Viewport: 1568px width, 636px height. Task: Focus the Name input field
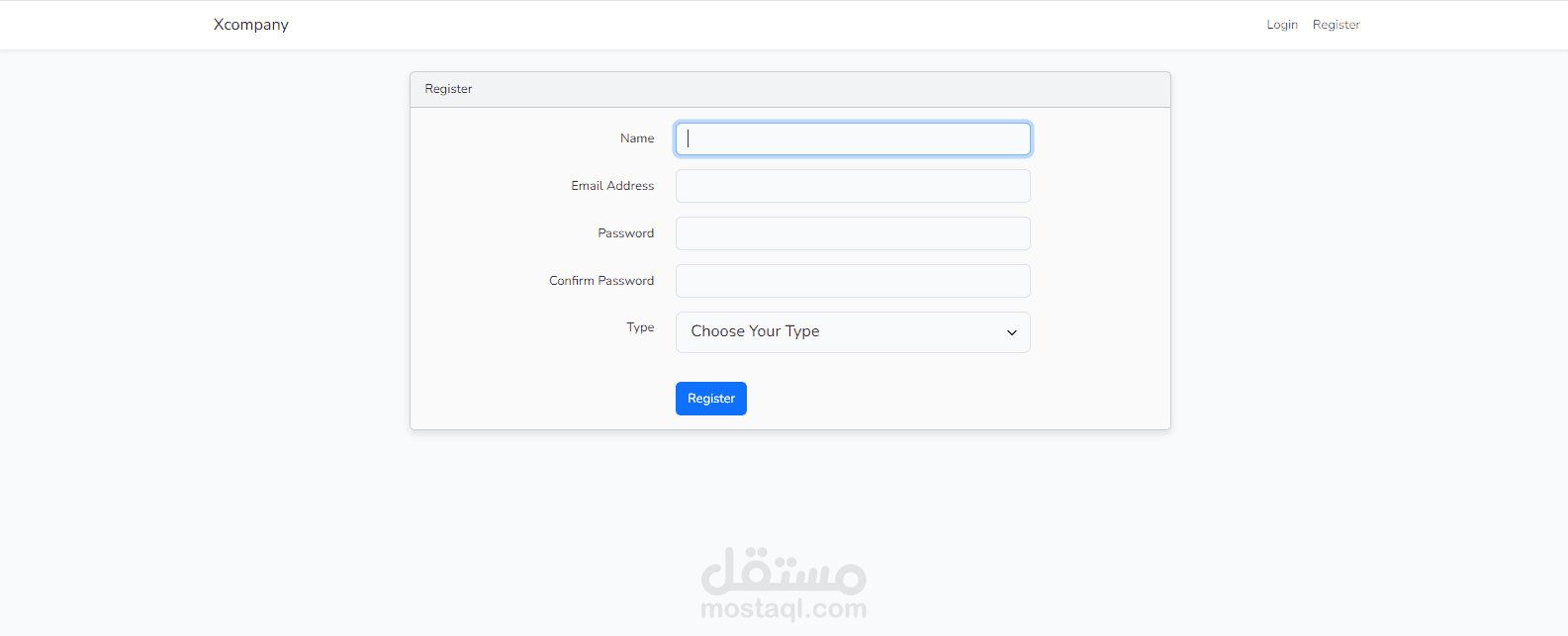[853, 138]
